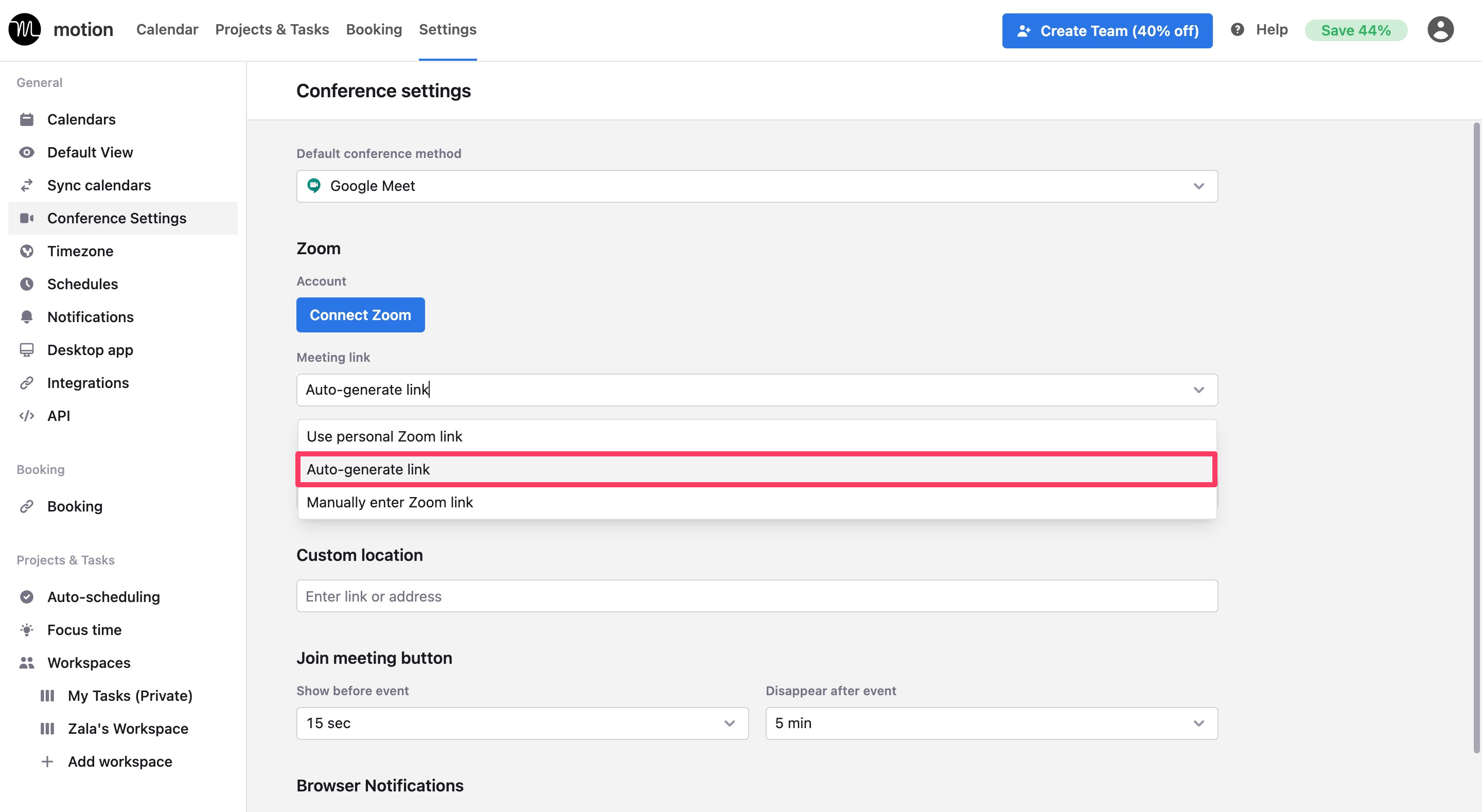
Task: Open Focus time settings page
Action: [x=122, y=629]
